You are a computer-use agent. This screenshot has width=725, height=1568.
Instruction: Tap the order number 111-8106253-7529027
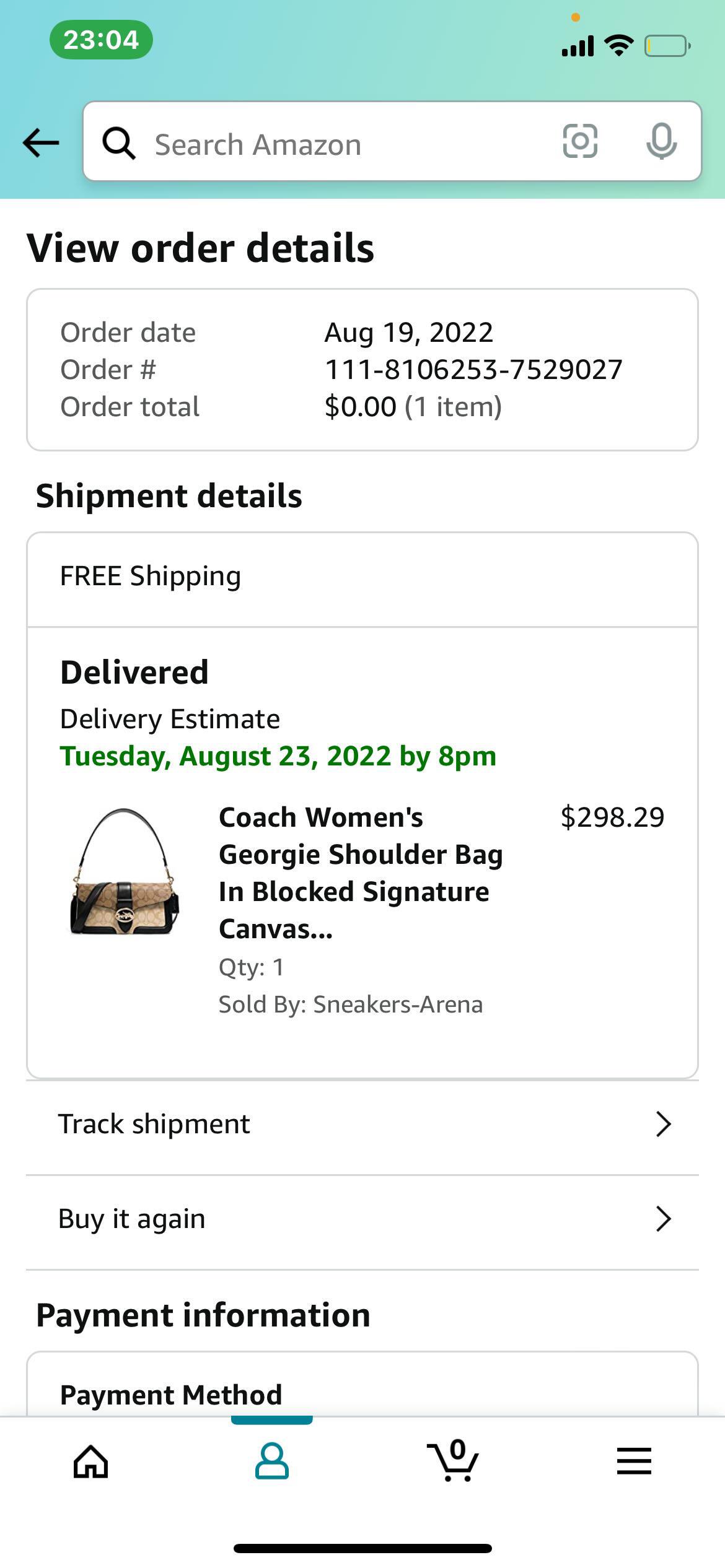tap(473, 370)
